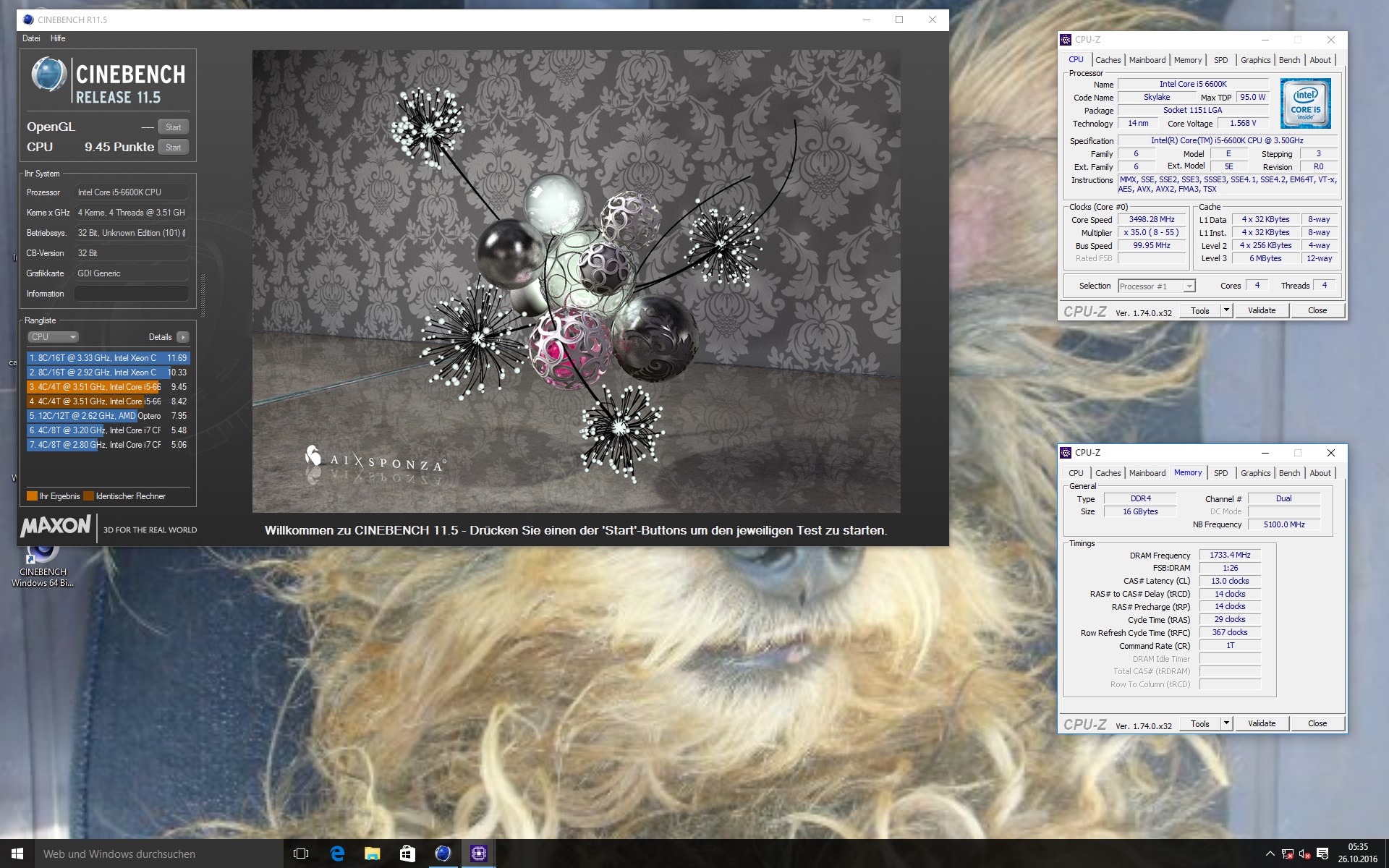
Task: Switch to Cinebench via its taskbar icon
Action: click(x=443, y=854)
